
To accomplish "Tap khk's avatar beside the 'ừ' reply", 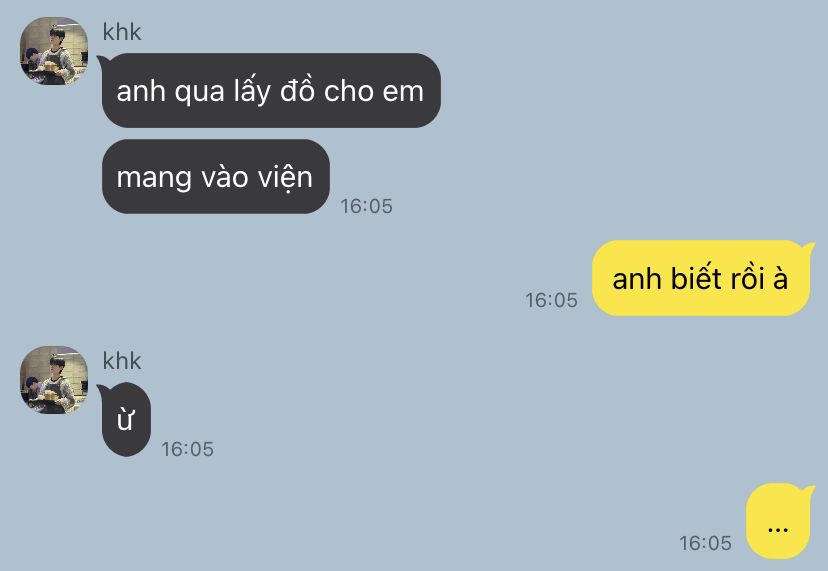I will point(54,380).
